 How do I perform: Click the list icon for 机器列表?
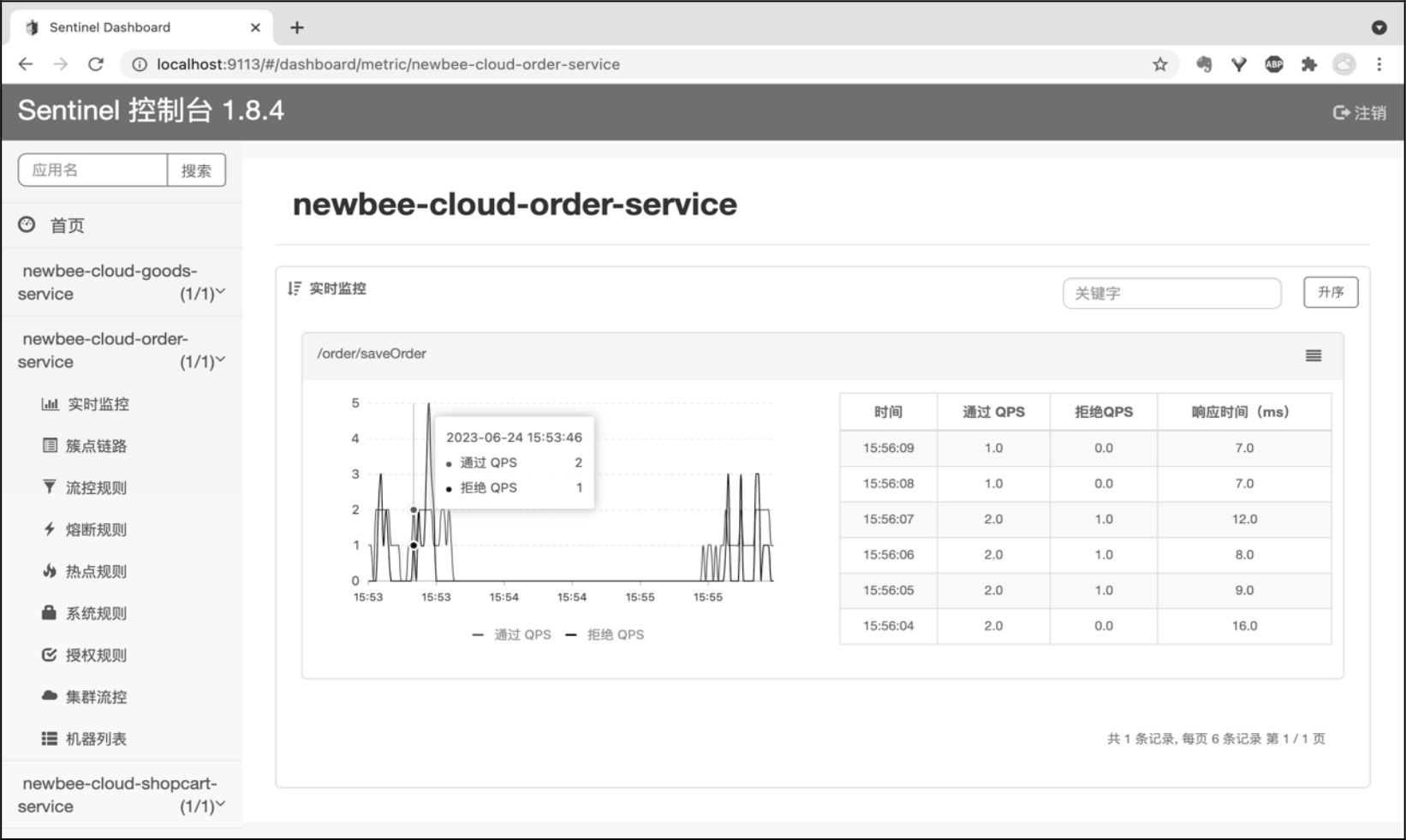tap(50, 738)
